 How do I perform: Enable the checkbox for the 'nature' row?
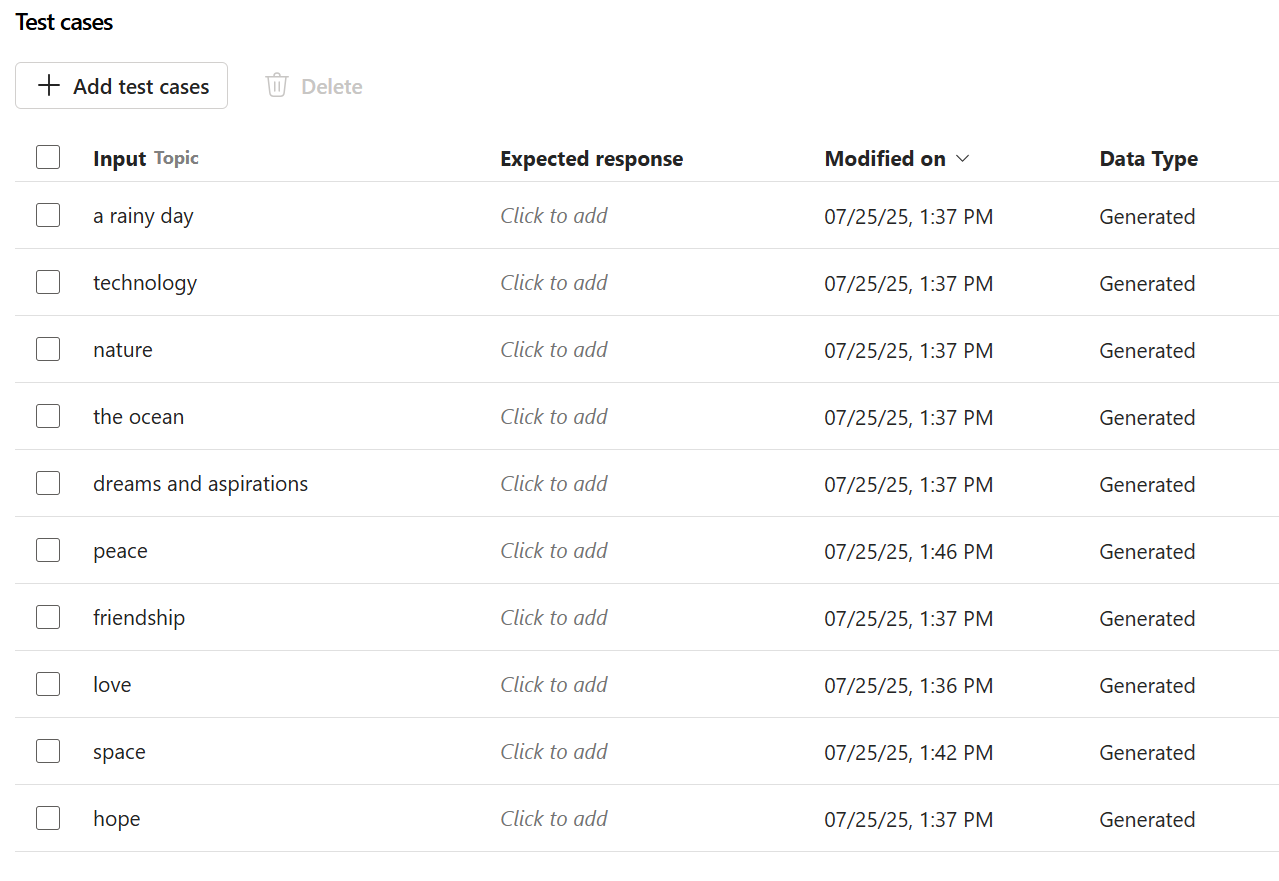point(47,348)
